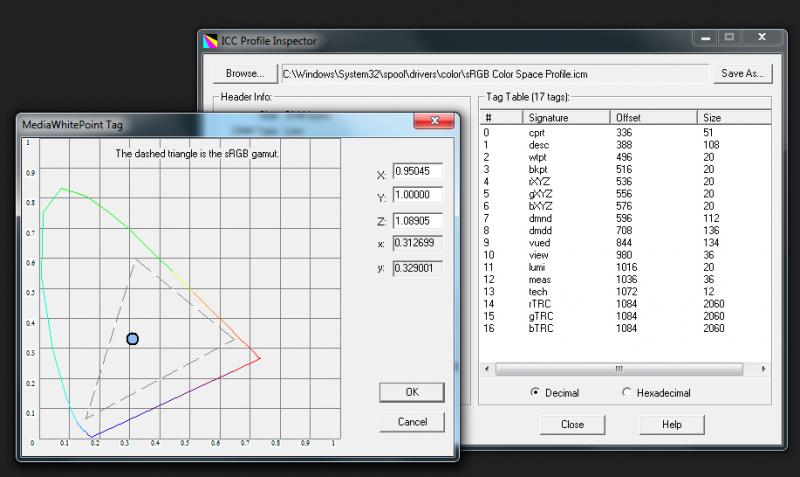Minimize the ICC Profile Inspector window

(x=706, y=37)
